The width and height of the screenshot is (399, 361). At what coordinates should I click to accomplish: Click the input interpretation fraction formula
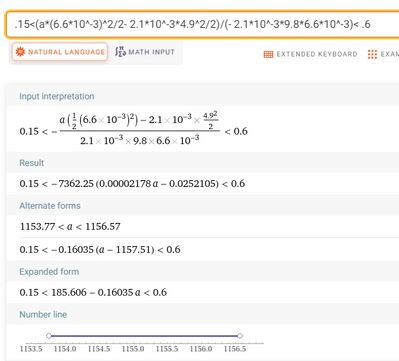(x=134, y=130)
